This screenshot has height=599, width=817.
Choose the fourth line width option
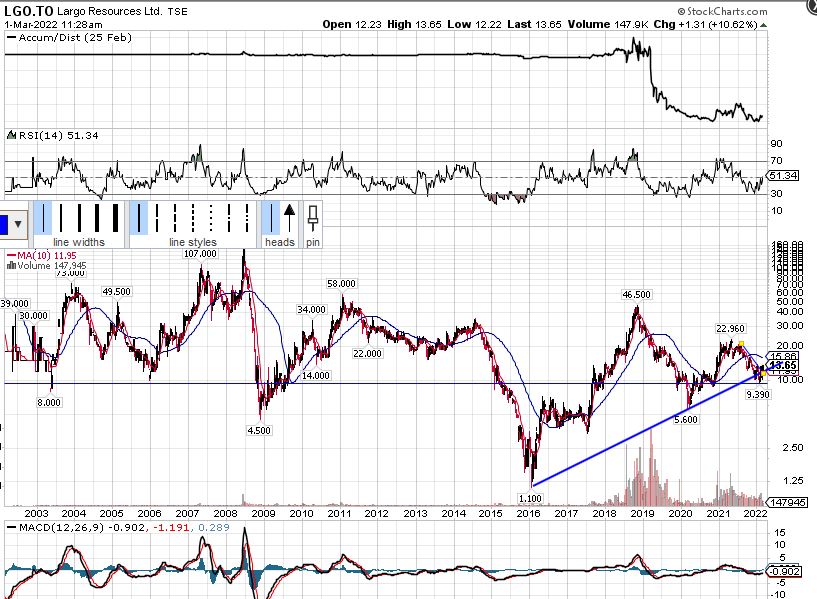click(x=97, y=218)
